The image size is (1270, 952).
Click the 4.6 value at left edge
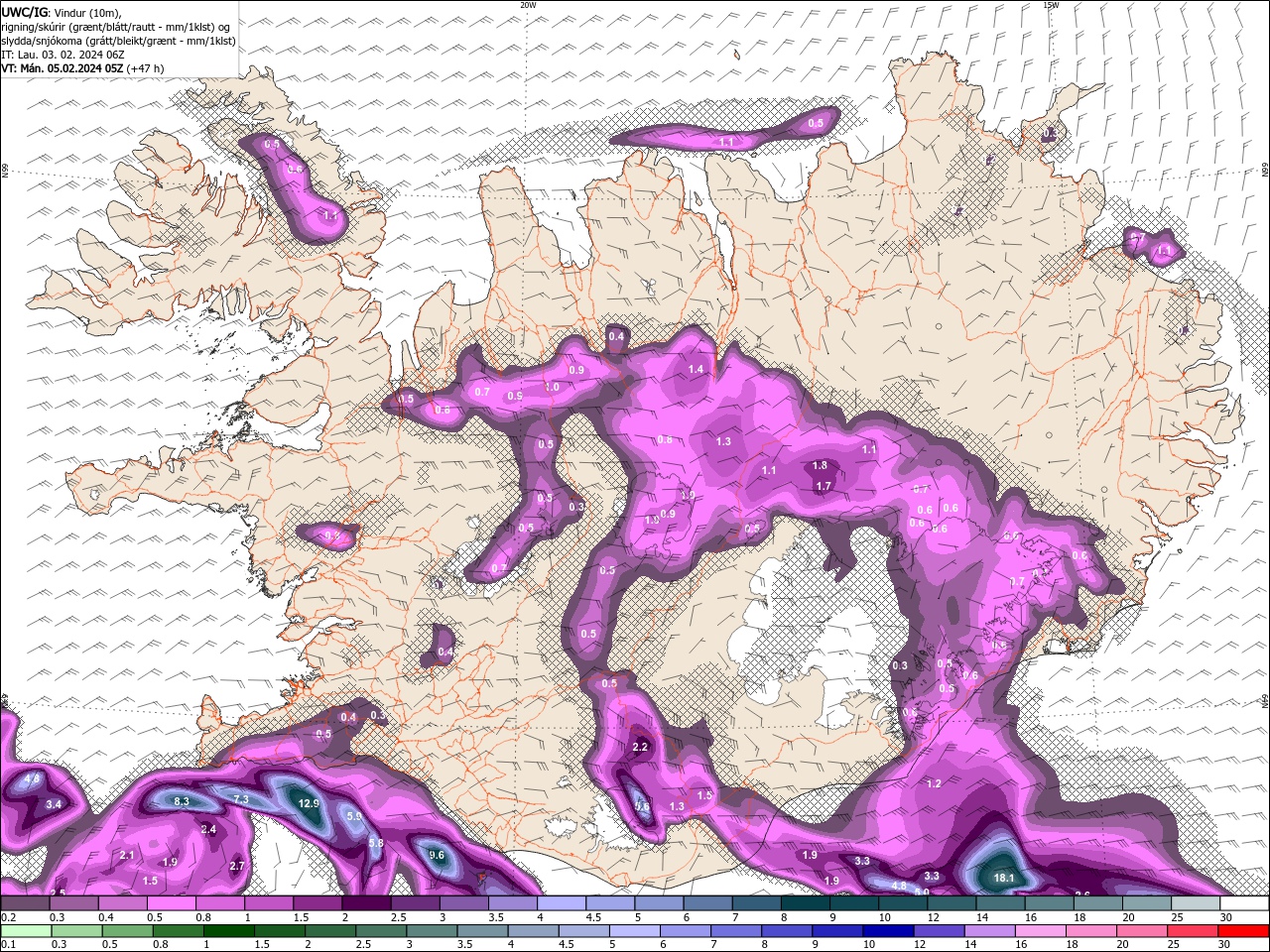tap(32, 779)
